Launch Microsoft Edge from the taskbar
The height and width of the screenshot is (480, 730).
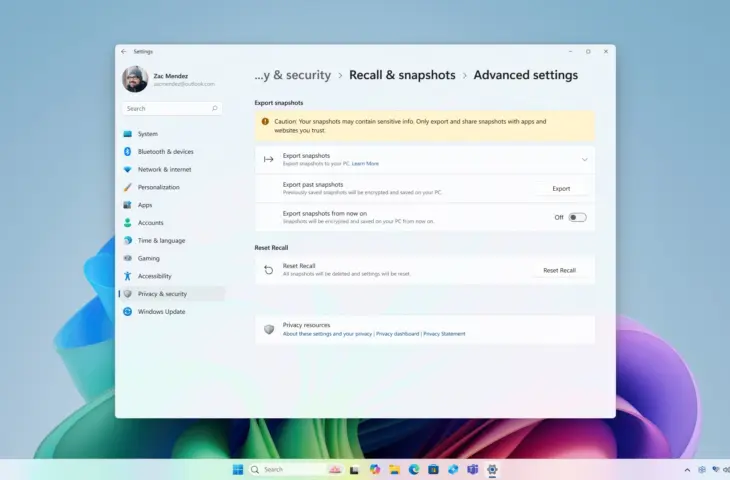pos(414,469)
